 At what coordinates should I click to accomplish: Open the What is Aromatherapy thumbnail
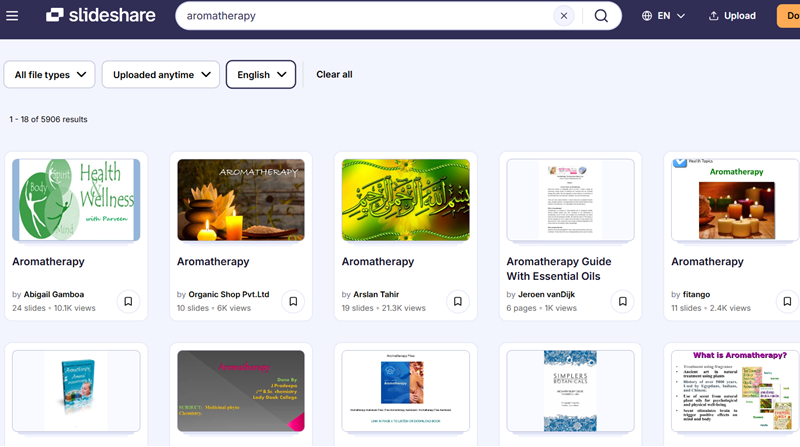[x=735, y=390]
